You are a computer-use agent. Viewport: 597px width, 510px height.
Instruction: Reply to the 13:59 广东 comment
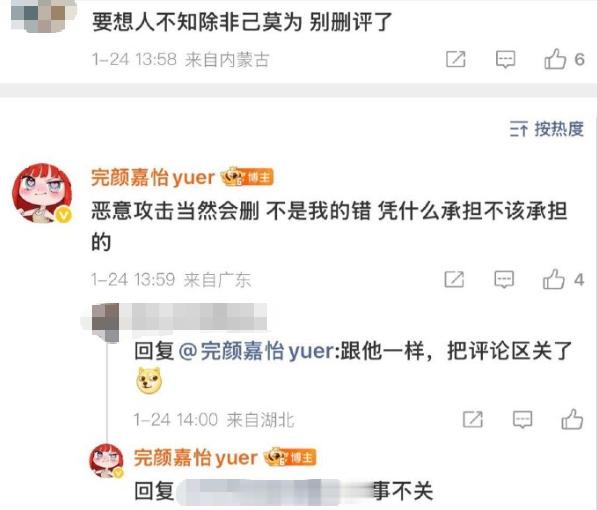point(504,280)
